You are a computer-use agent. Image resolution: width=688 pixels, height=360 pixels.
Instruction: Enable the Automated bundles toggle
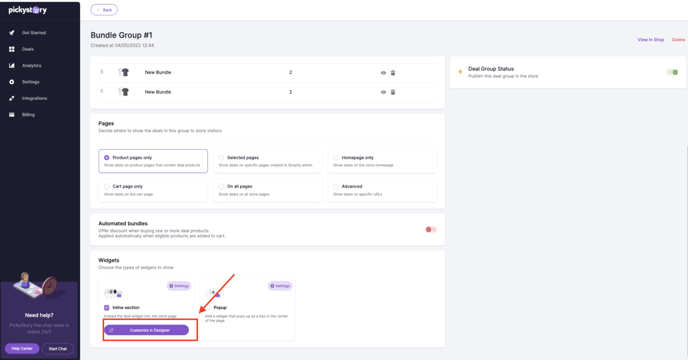point(431,230)
